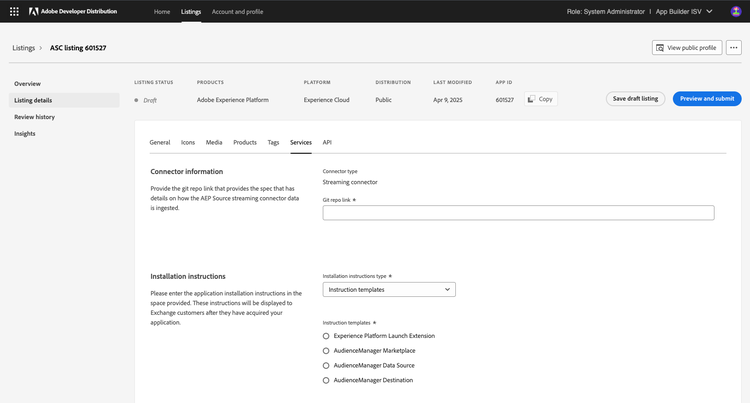Image resolution: width=750 pixels, height=403 pixels.
Task: Click the Connector information heading
Action: (187, 172)
